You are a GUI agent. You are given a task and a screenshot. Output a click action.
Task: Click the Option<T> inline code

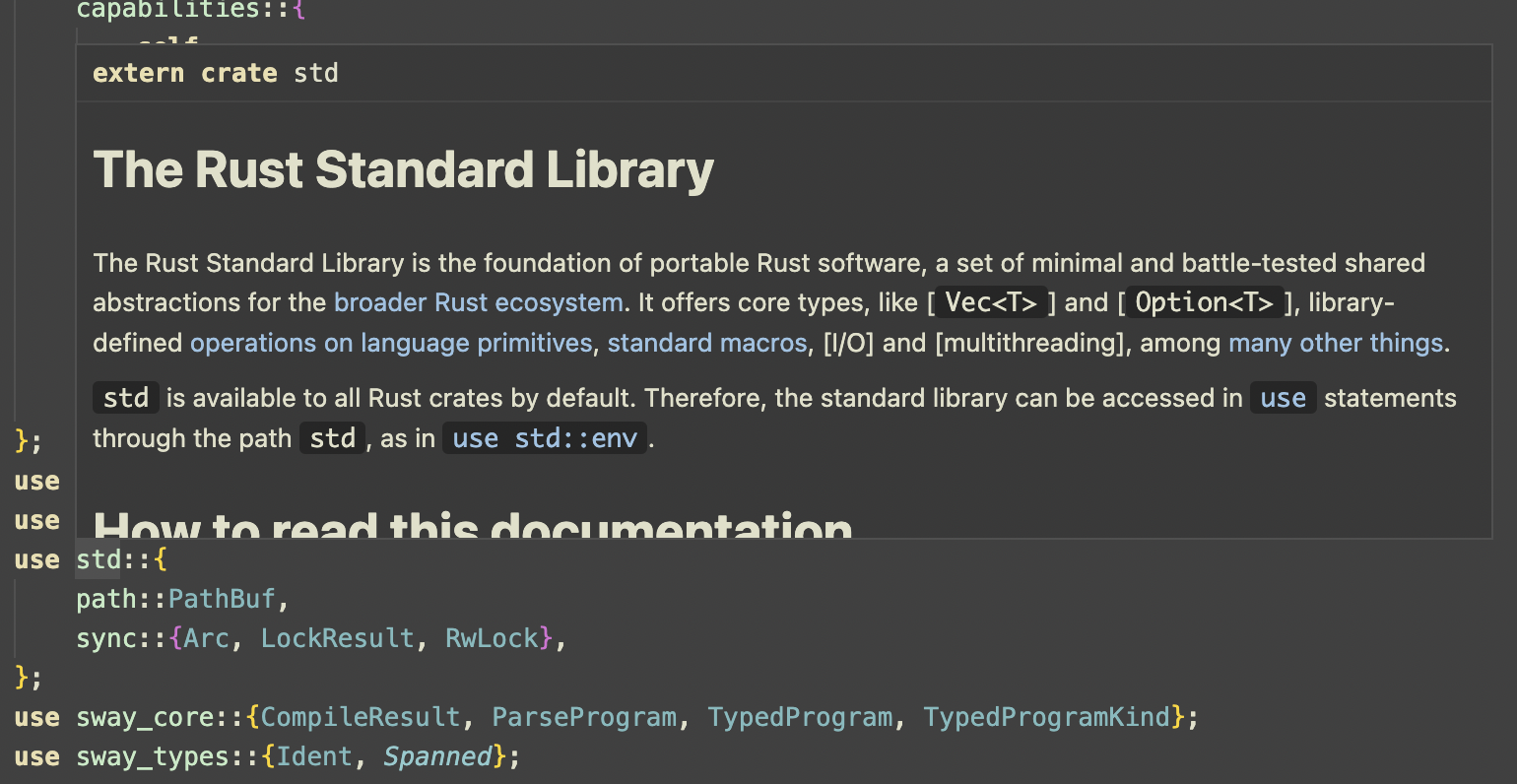point(1204,302)
